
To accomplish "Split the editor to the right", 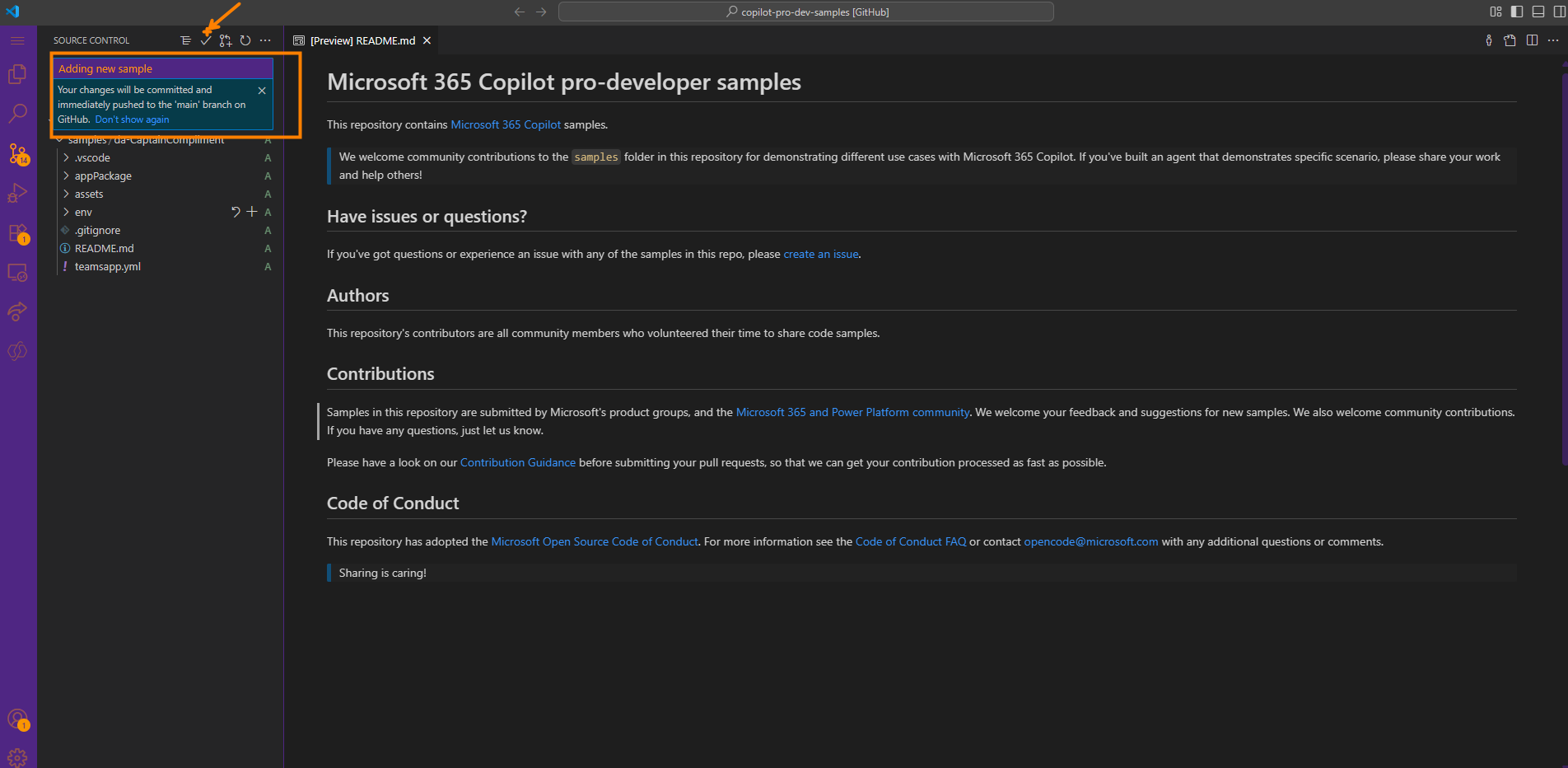I will coord(1532,40).
